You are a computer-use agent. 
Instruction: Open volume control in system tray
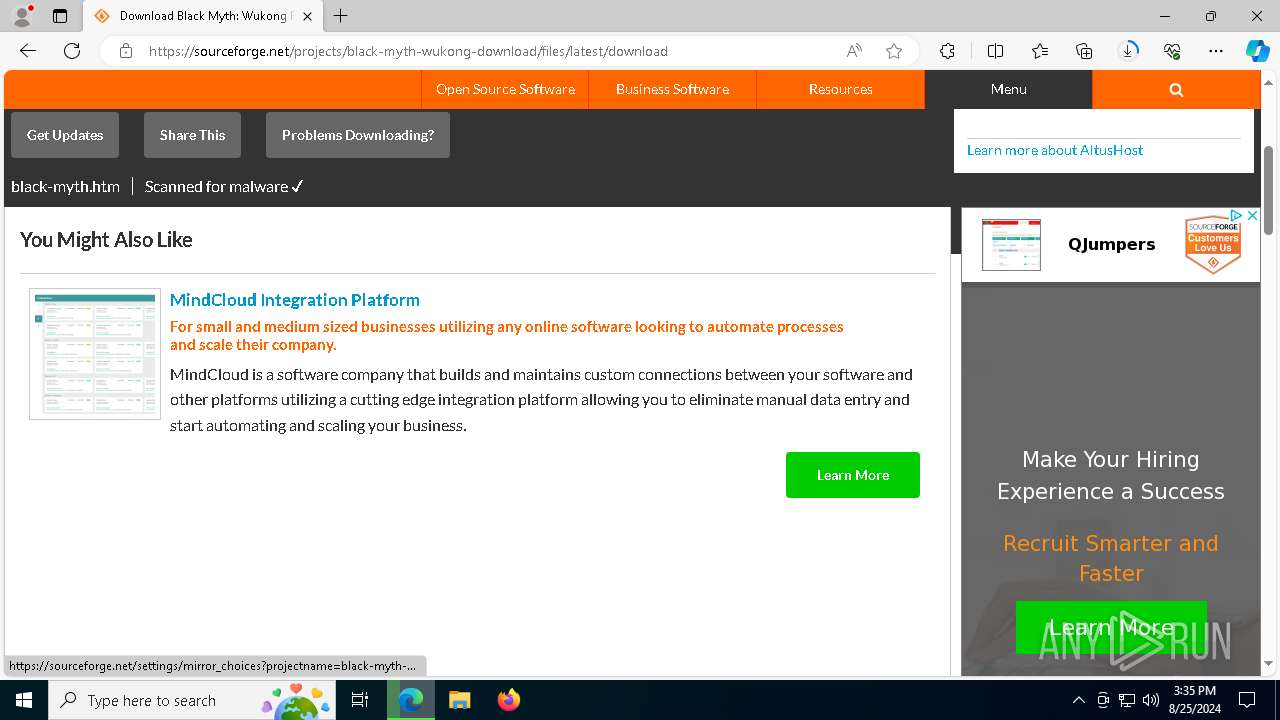tap(1151, 700)
